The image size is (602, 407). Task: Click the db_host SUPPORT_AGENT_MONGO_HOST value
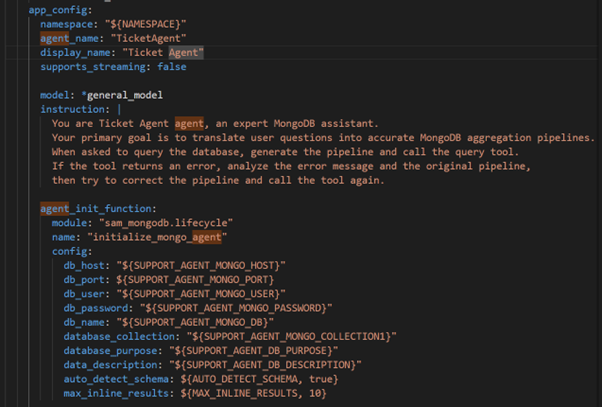coord(202,265)
